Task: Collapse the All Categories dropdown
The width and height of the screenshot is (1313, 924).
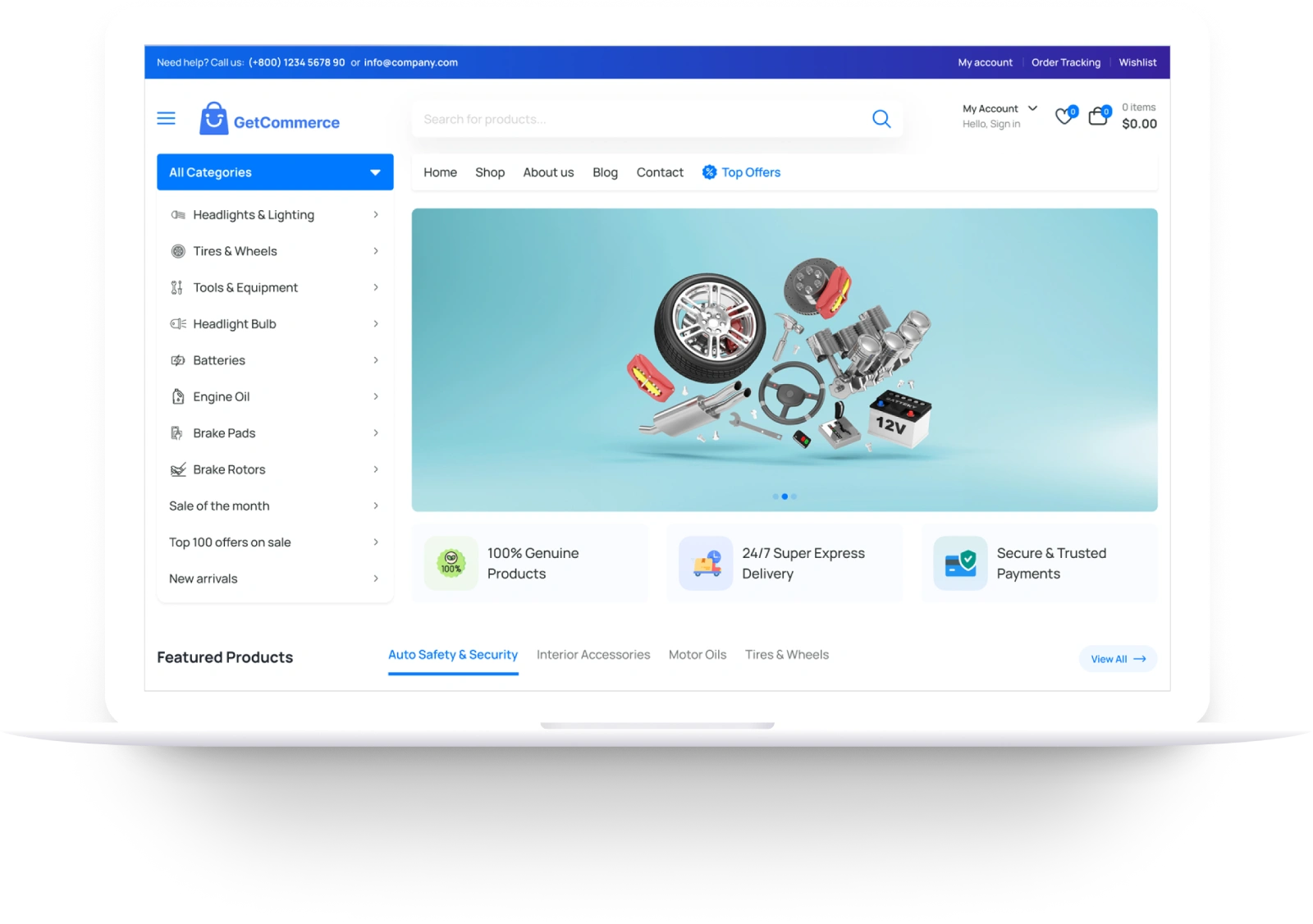Action: [375, 172]
